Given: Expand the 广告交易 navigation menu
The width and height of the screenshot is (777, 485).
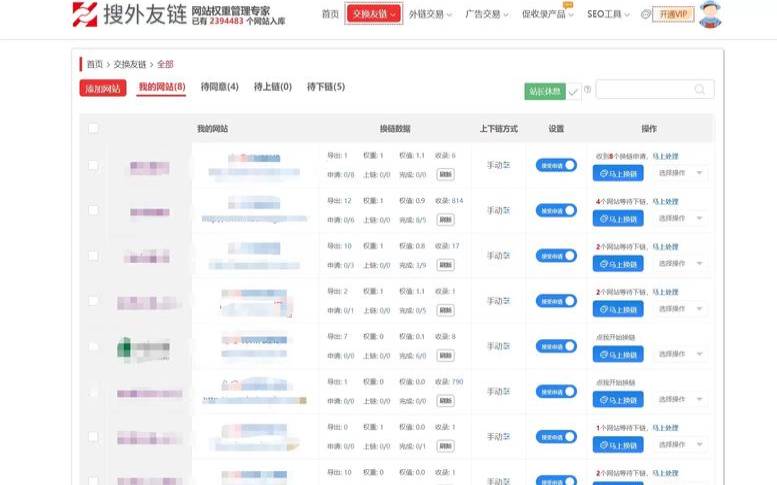Looking at the screenshot, I should tap(487, 14).
